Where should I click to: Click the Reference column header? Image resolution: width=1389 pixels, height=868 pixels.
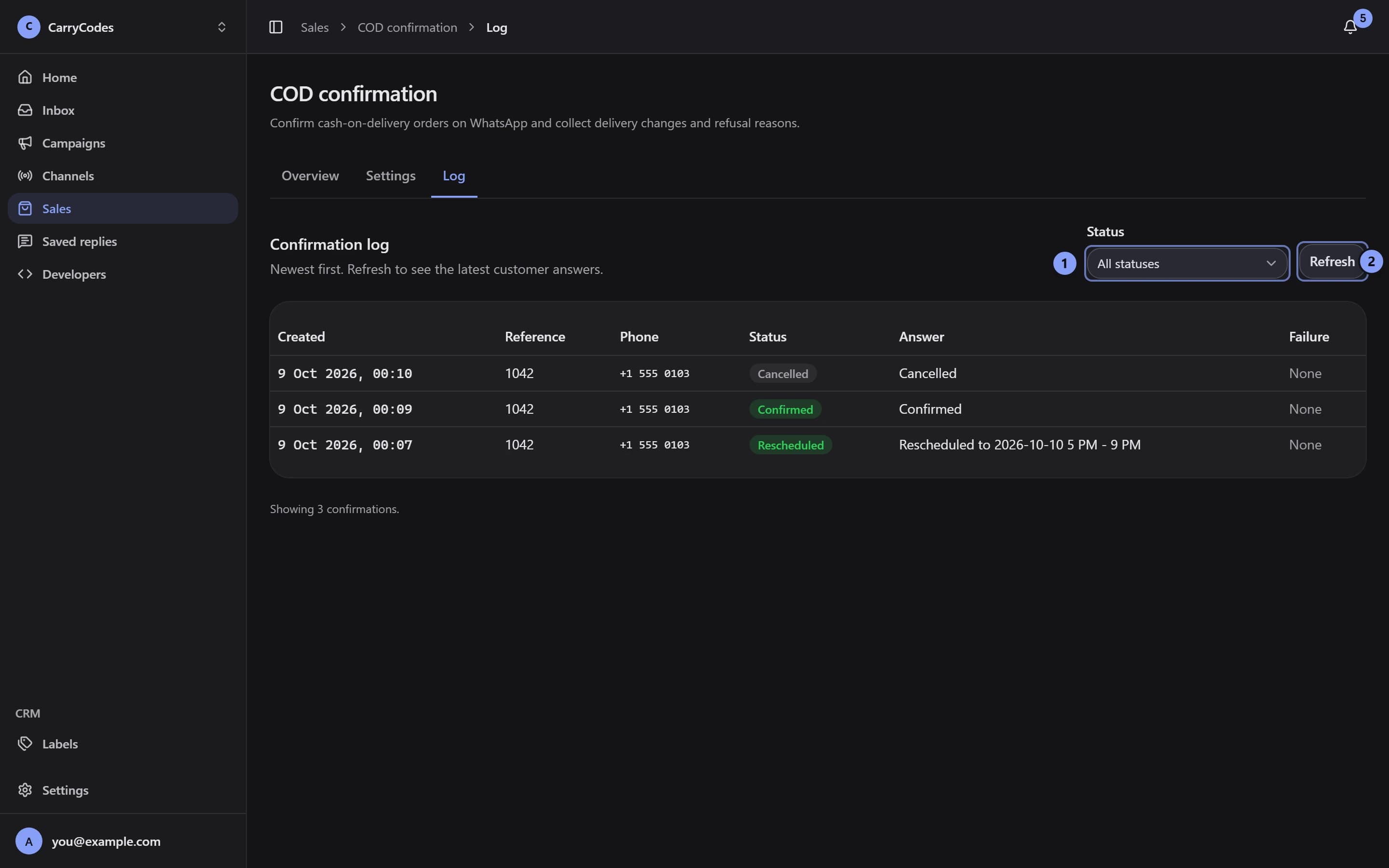click(534, 337)
